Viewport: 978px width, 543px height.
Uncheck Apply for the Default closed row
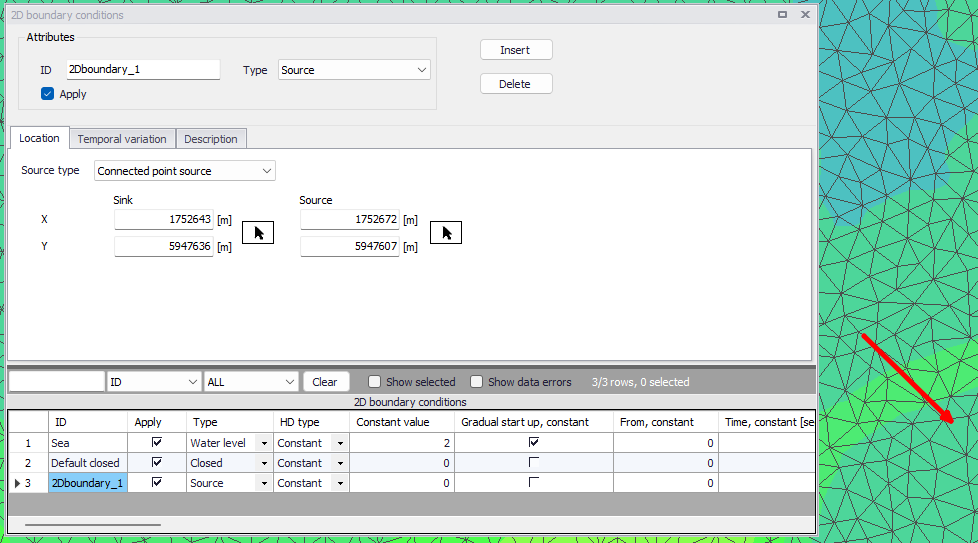(157, 462)
